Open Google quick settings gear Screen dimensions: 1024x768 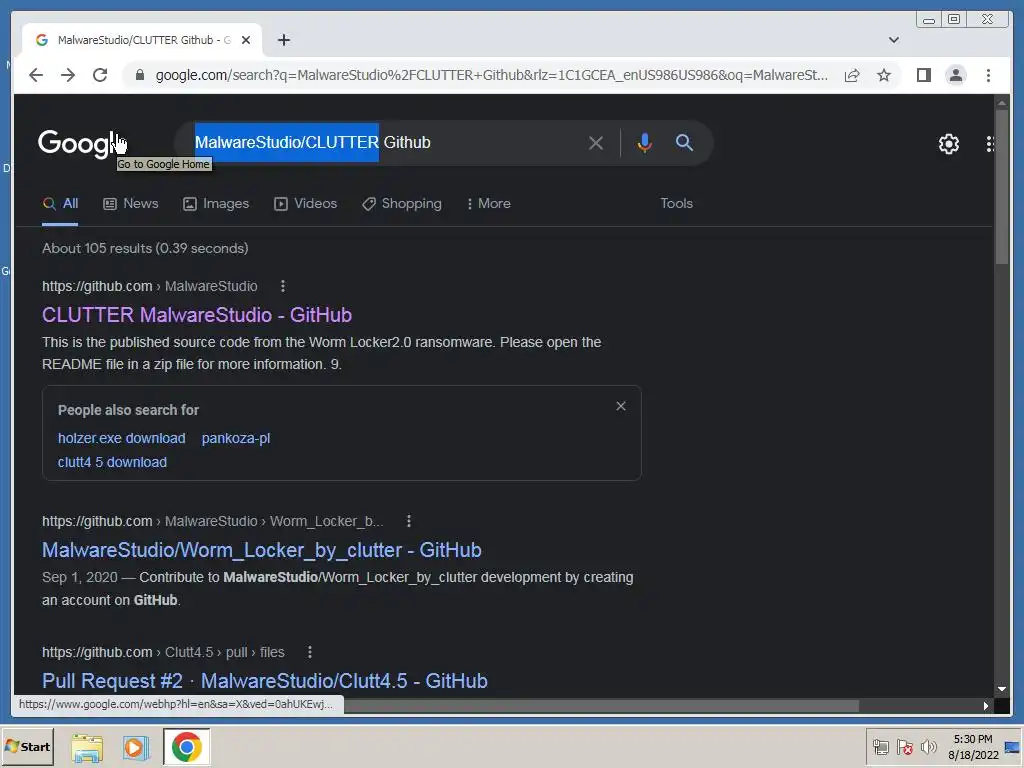(948, 144)
